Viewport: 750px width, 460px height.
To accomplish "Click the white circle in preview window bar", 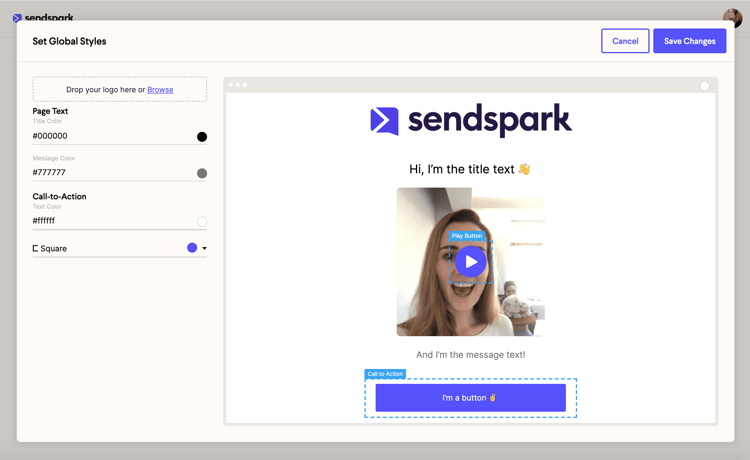I will point(705,86).
